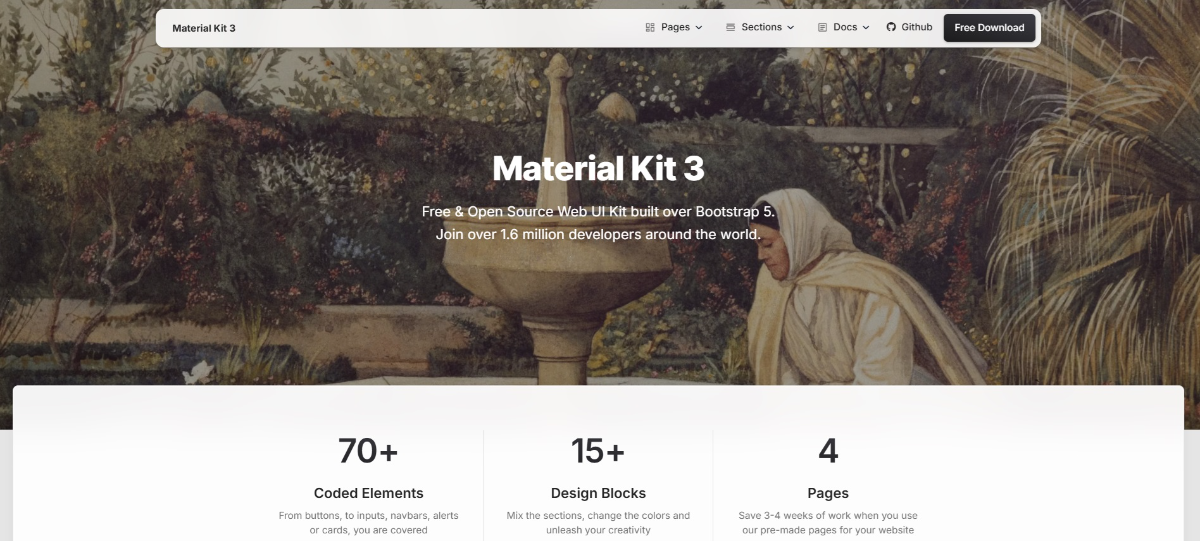Click the Sections layout icon
1200x541 pixels.
coord(730,28)
